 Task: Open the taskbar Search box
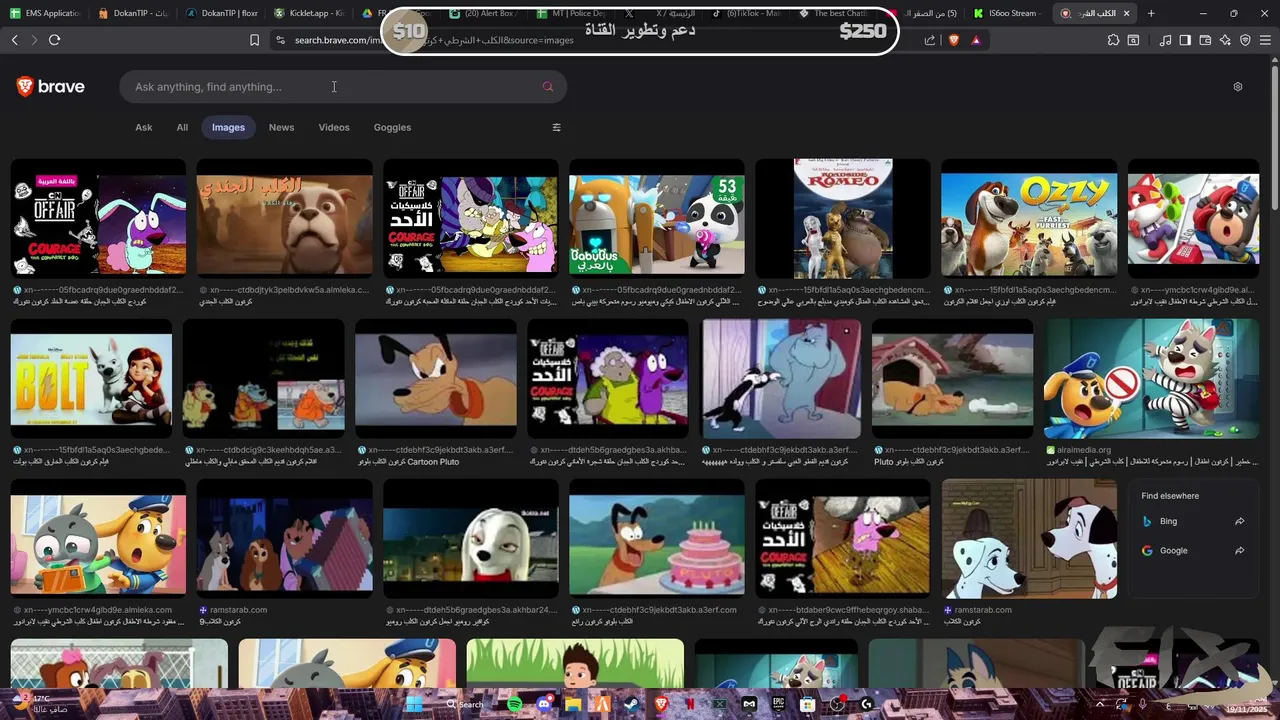point(463,704)
